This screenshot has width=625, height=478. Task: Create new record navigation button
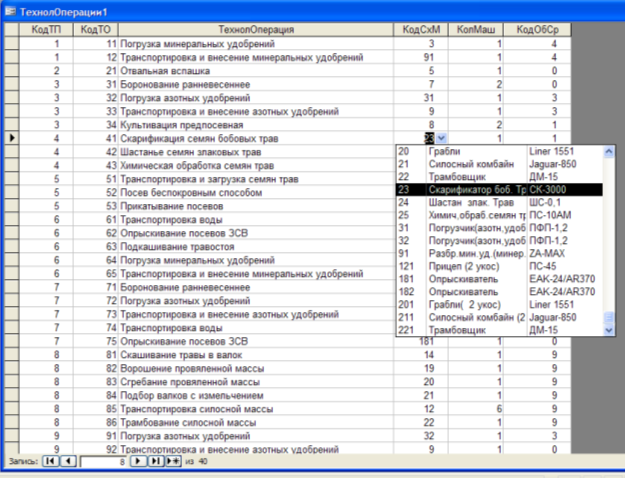click(173, 461)
